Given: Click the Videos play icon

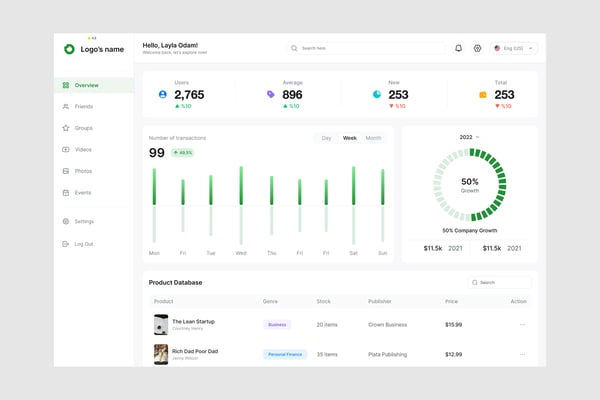Looking at the screenshot, I should (x=66, y=149).
